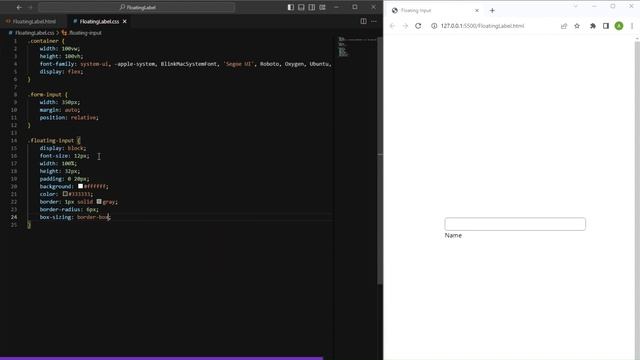
Task: Open Chrome three-dot menu
Action: pos(632,26)
